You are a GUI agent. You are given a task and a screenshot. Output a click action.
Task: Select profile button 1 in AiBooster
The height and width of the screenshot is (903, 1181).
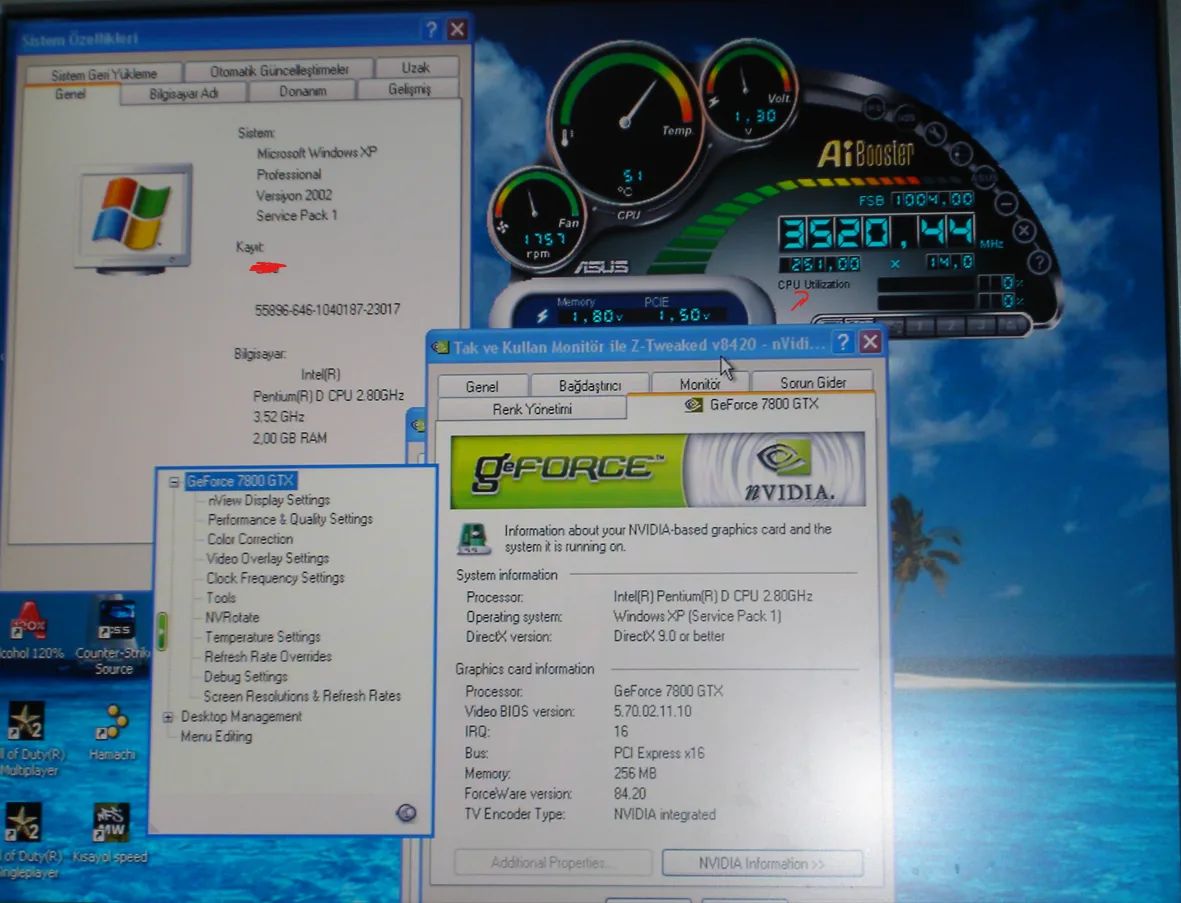coord(921,325)
